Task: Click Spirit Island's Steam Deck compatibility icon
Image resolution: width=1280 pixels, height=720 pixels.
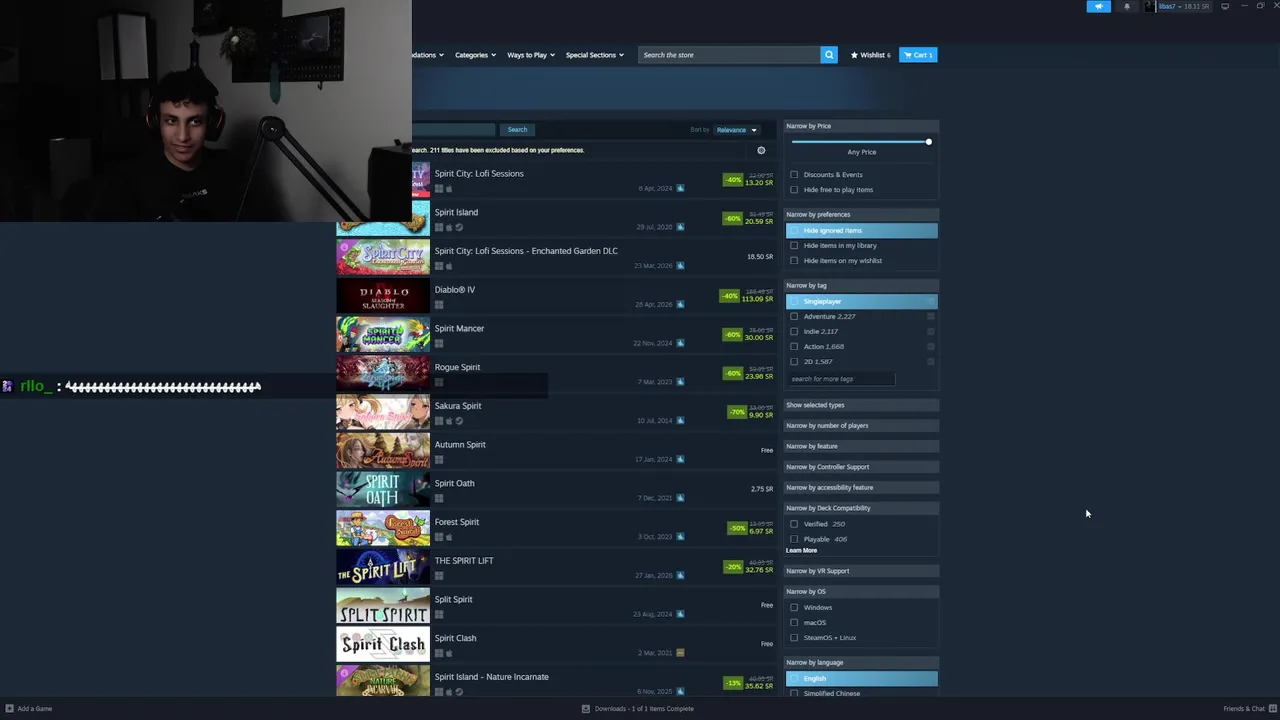Action: (680, 227)
